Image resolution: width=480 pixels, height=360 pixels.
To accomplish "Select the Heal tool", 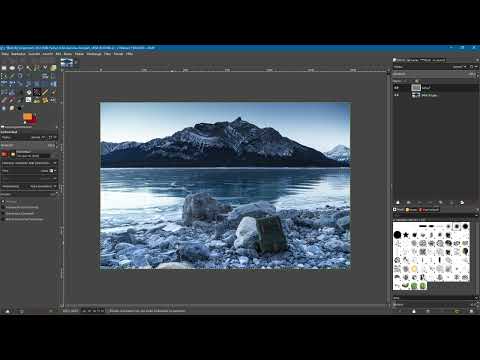I will pos(45,100).
